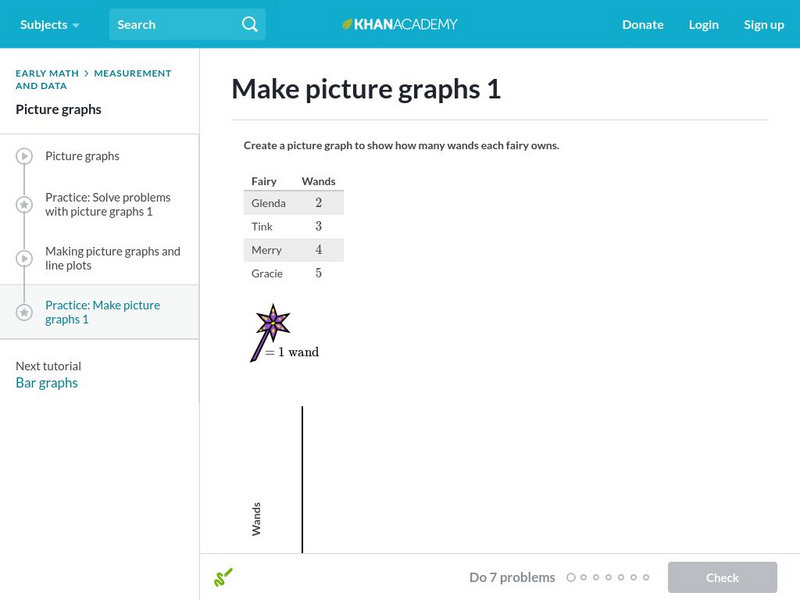The image size is (800, 600).
Task: Click the Sign up link
Action: 763,24
